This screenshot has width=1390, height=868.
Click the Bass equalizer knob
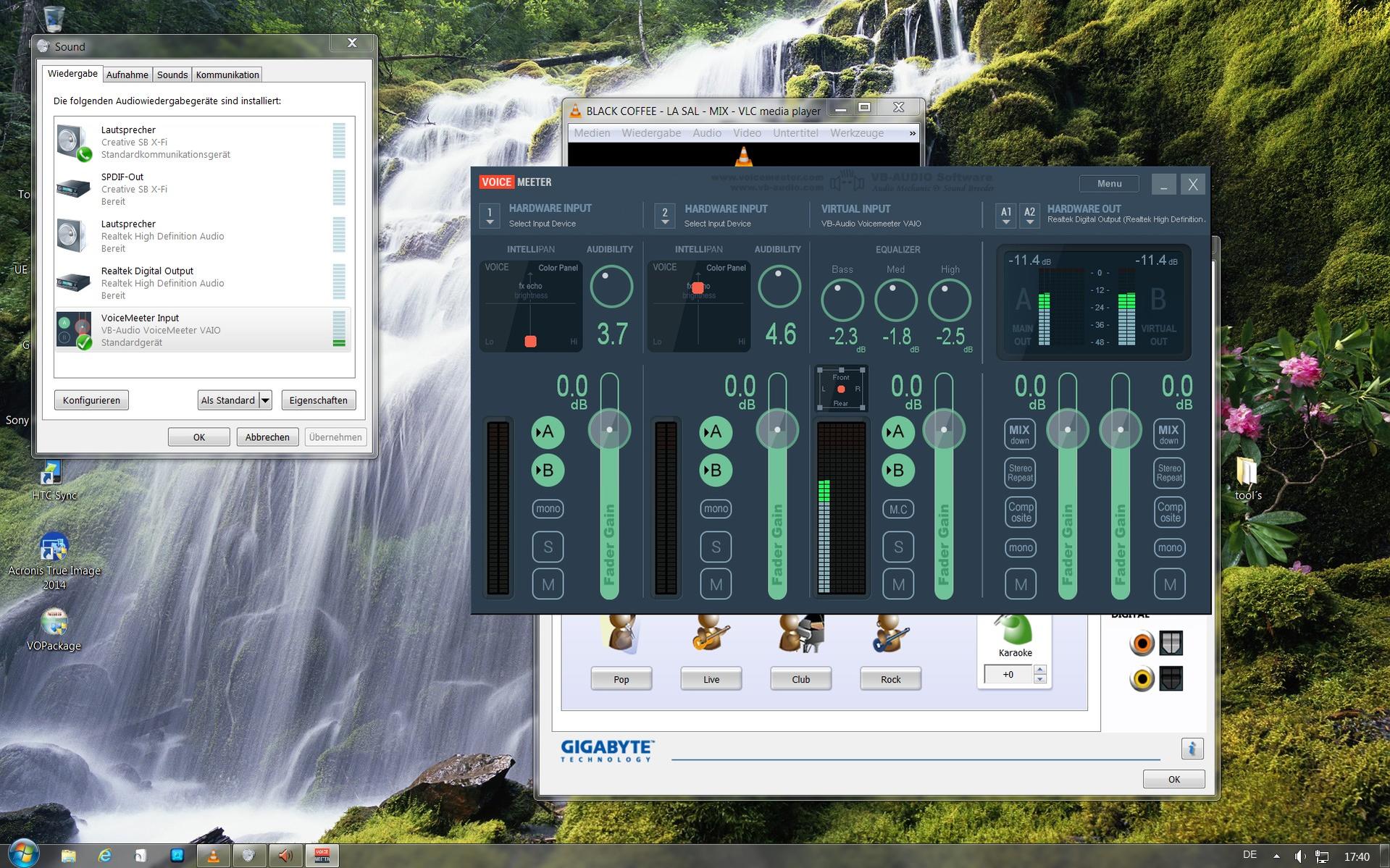click(x=842, y=299)
